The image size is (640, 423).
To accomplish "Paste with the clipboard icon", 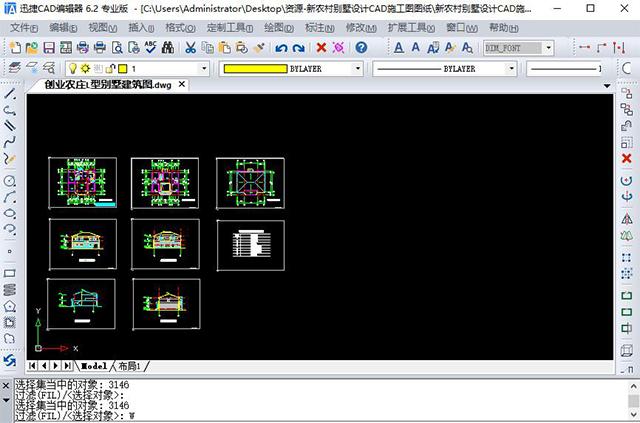I will click(x=224, y=48).
